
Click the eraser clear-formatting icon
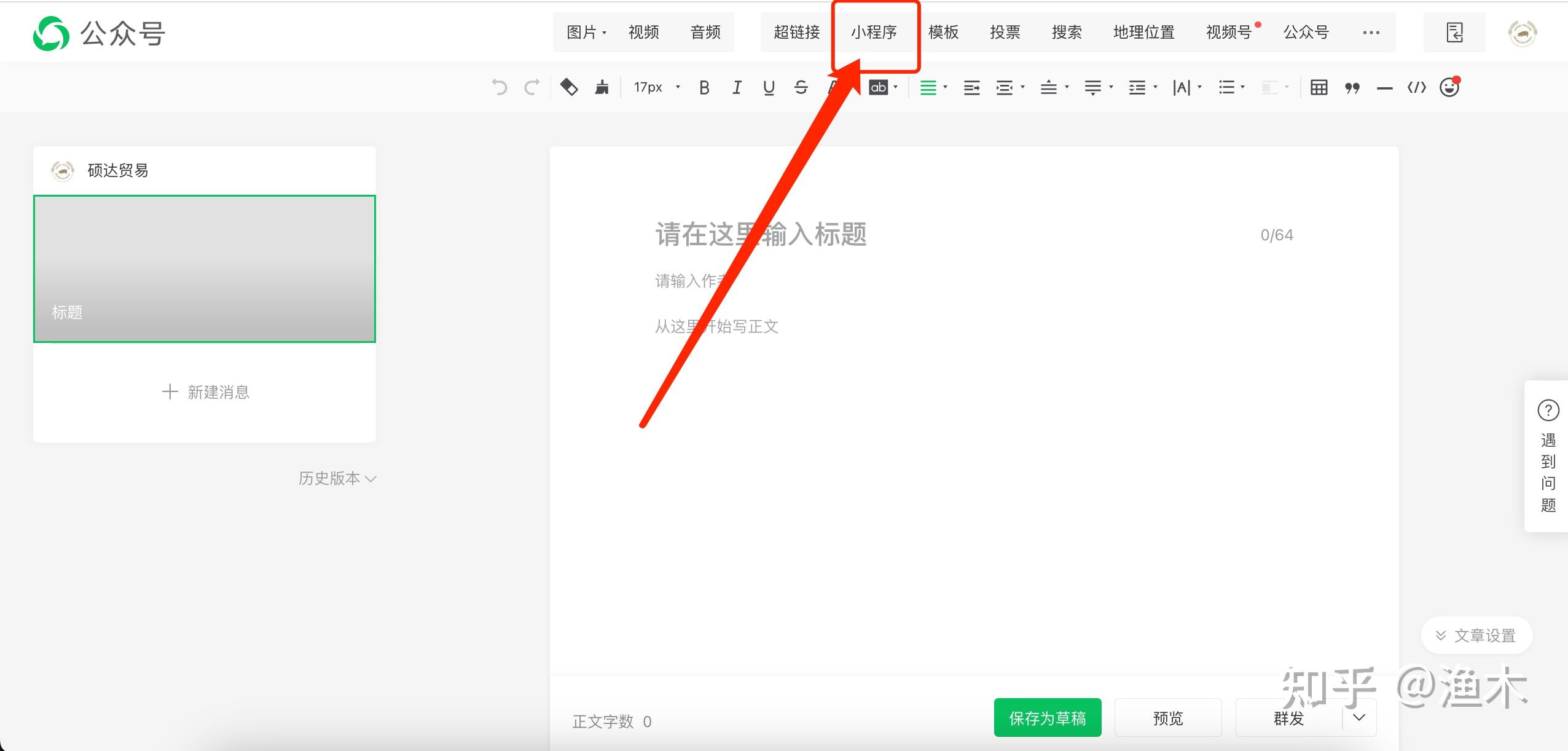pos(569,87)
